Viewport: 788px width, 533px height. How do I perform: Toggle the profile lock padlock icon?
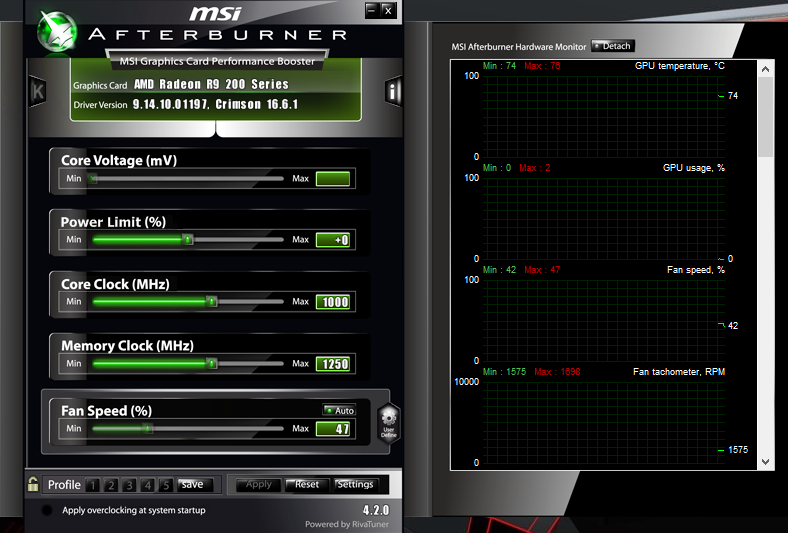tap(33, 484)
